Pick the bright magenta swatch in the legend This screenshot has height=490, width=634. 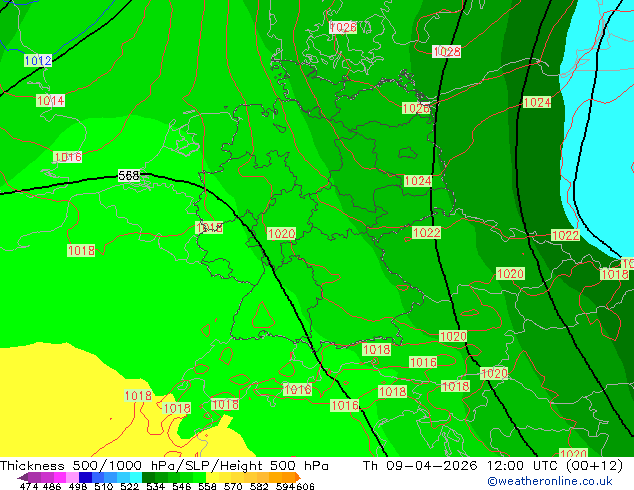point(60,477)
